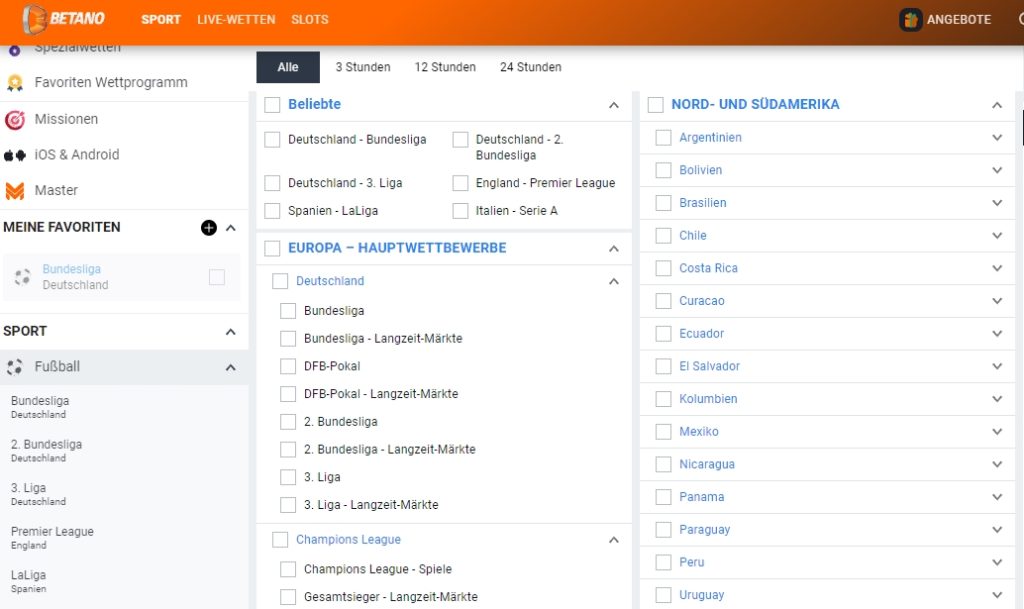Tick the England - Premier League checkbox
Image resolution: width=1024 pixels, height=609 pixels.
pyautogui.click(x=460, y=183)
